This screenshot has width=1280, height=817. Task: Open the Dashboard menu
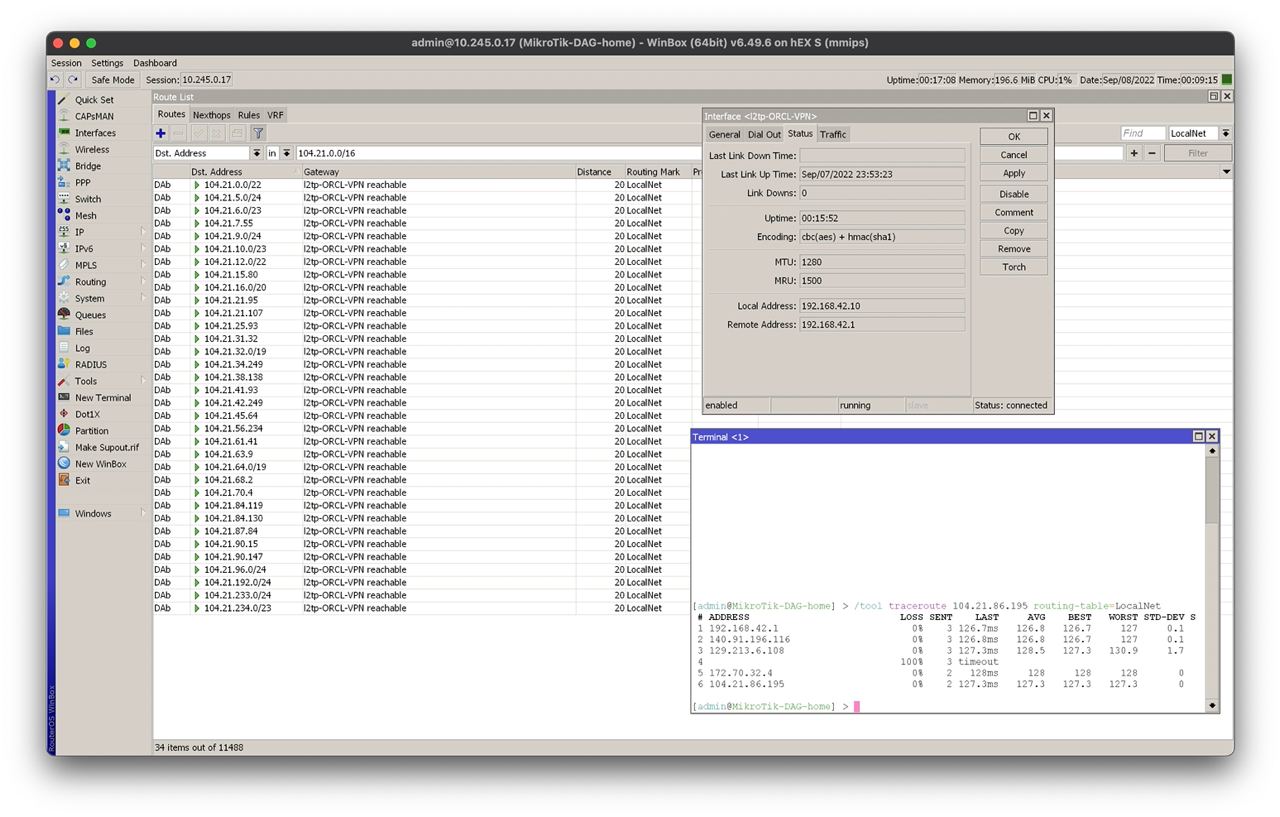[x=155, y=63]
